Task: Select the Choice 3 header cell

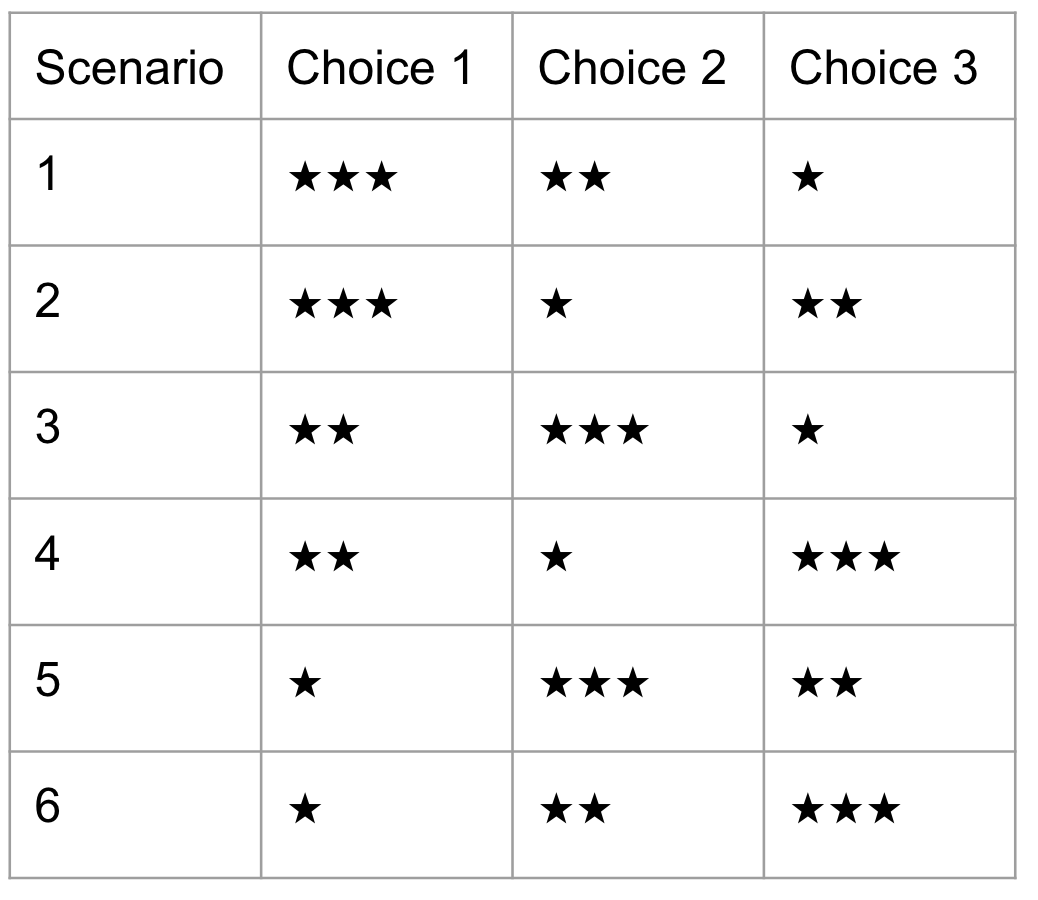Action: pyautogui.click(x=890, y=66)
